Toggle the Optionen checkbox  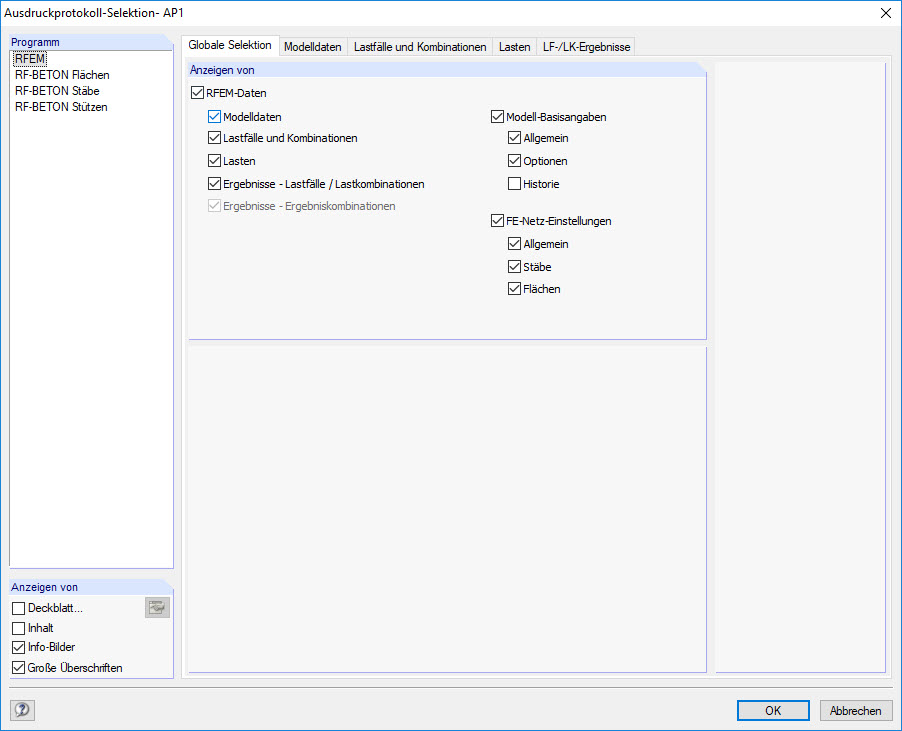514,161
